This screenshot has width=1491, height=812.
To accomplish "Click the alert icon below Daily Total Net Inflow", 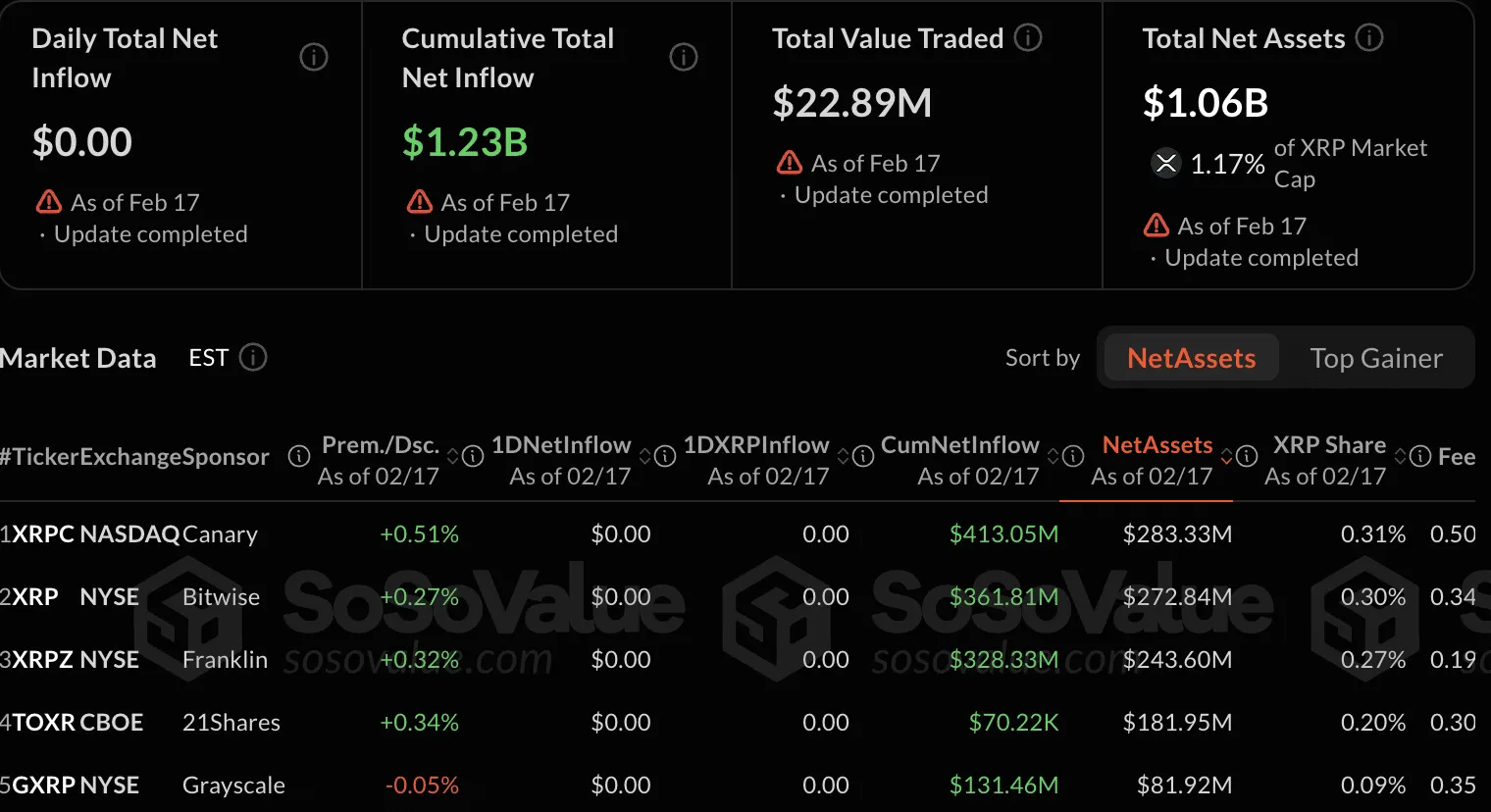I will pyautogui.click(x=48, y=202).
